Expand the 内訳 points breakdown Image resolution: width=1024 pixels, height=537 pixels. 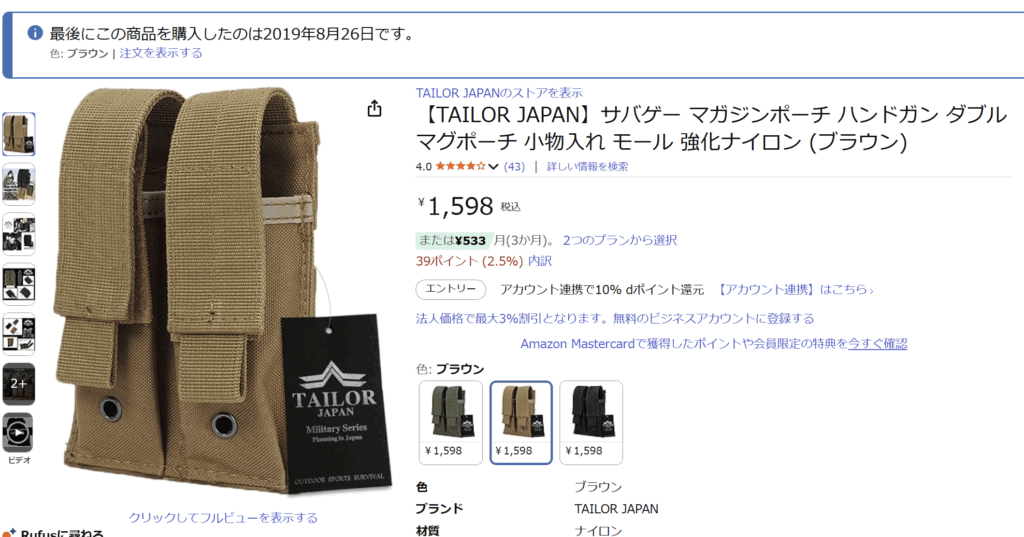click(x=540, y=261)
